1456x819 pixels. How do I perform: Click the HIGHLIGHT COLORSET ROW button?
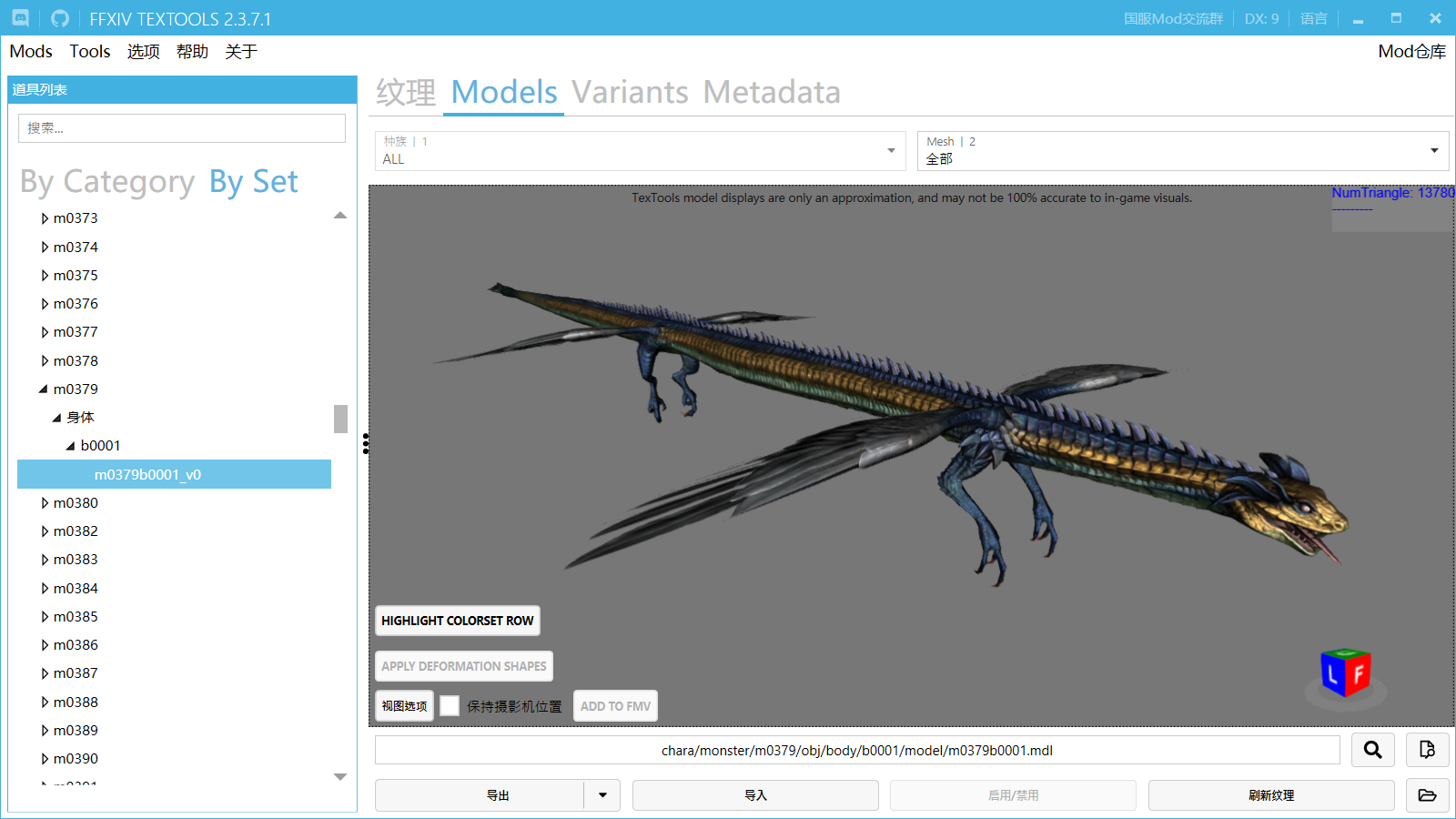click(x=458, y=621)
